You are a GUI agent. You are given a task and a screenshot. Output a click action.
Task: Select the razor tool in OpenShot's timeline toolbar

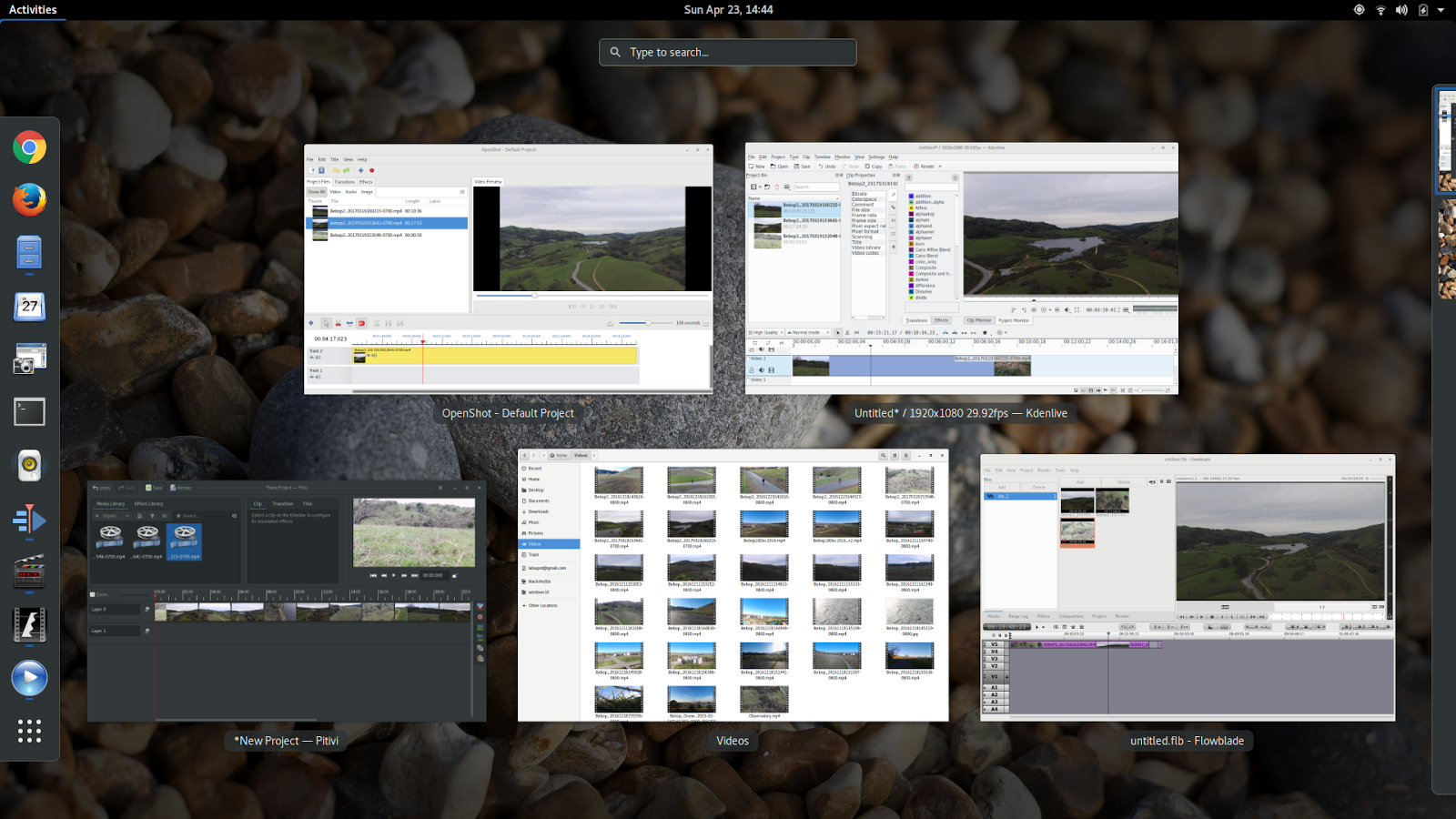(339, 323)
